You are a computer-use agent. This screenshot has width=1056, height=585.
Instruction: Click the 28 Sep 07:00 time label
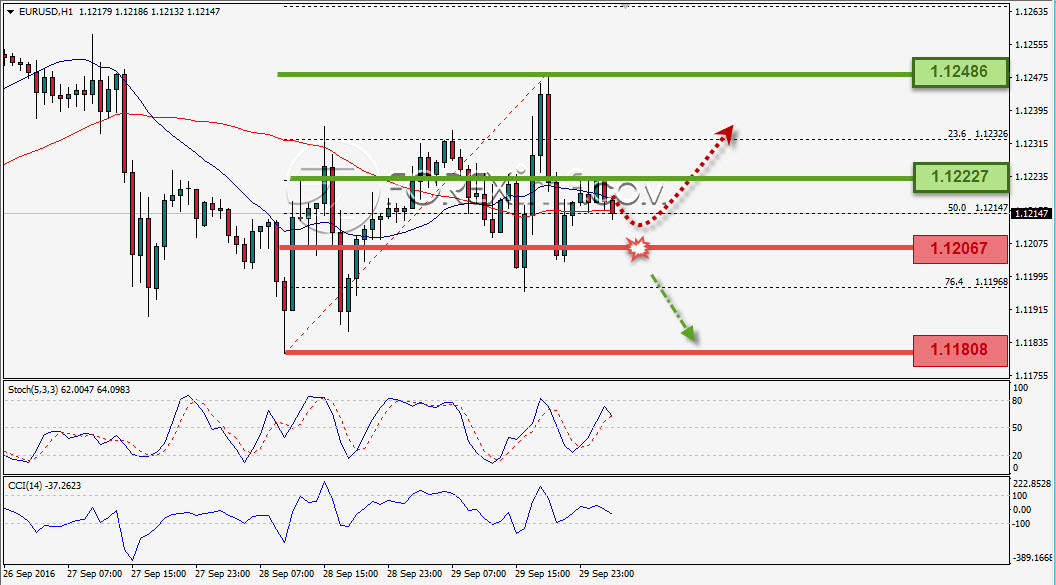click(286, 574)
